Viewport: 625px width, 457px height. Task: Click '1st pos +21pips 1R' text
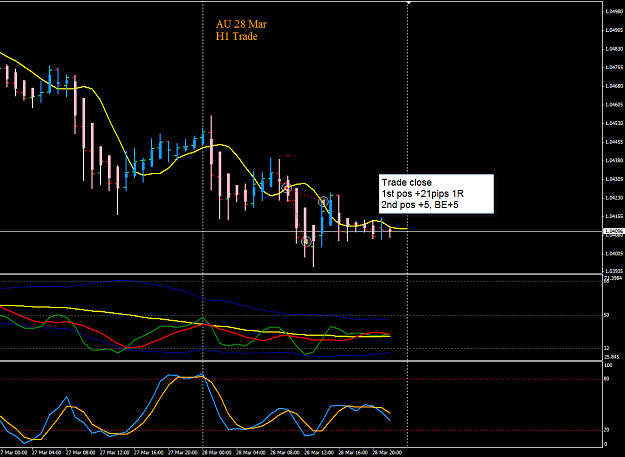[423, 194]
